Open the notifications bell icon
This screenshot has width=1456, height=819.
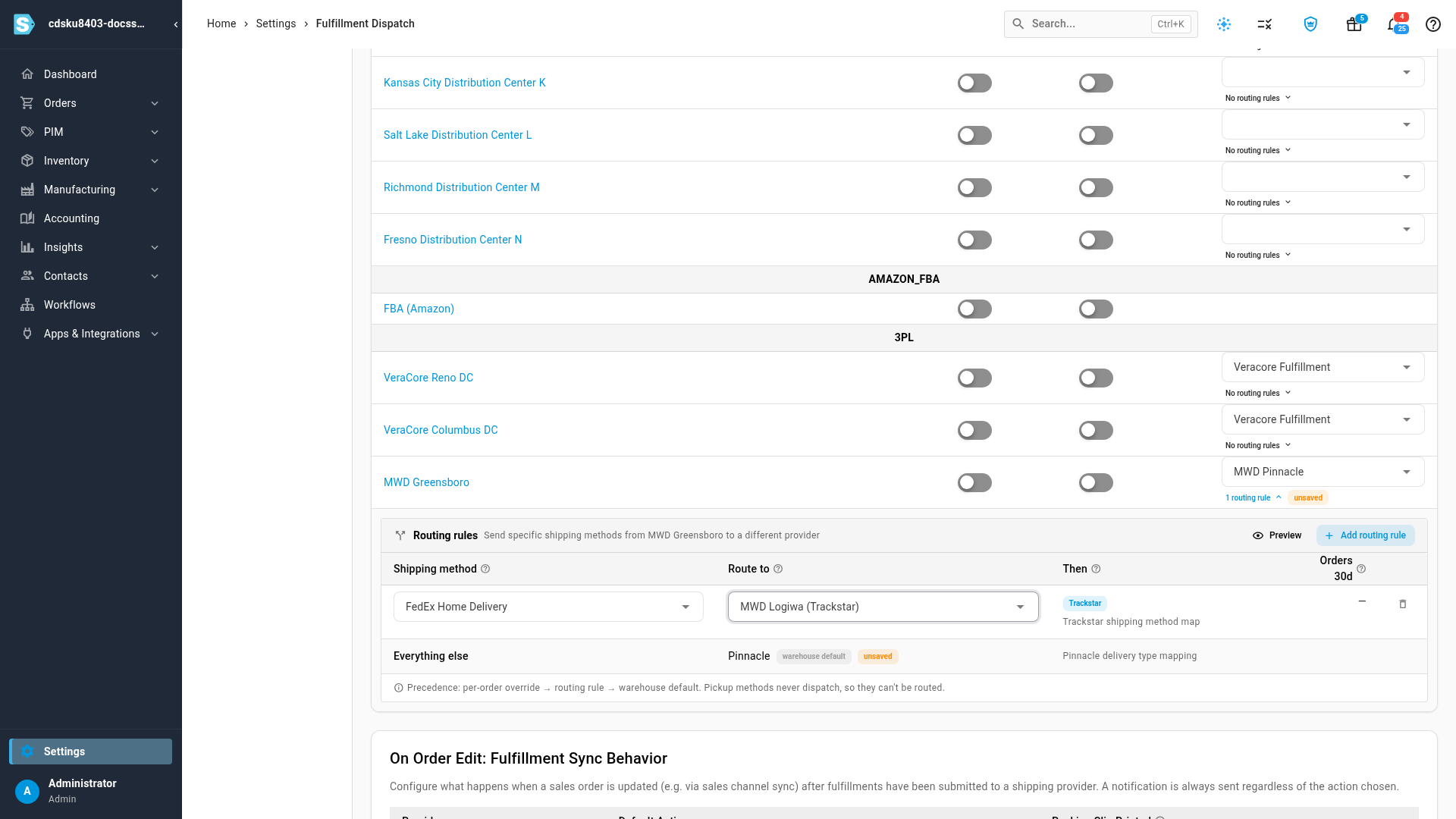[1394, 24]
